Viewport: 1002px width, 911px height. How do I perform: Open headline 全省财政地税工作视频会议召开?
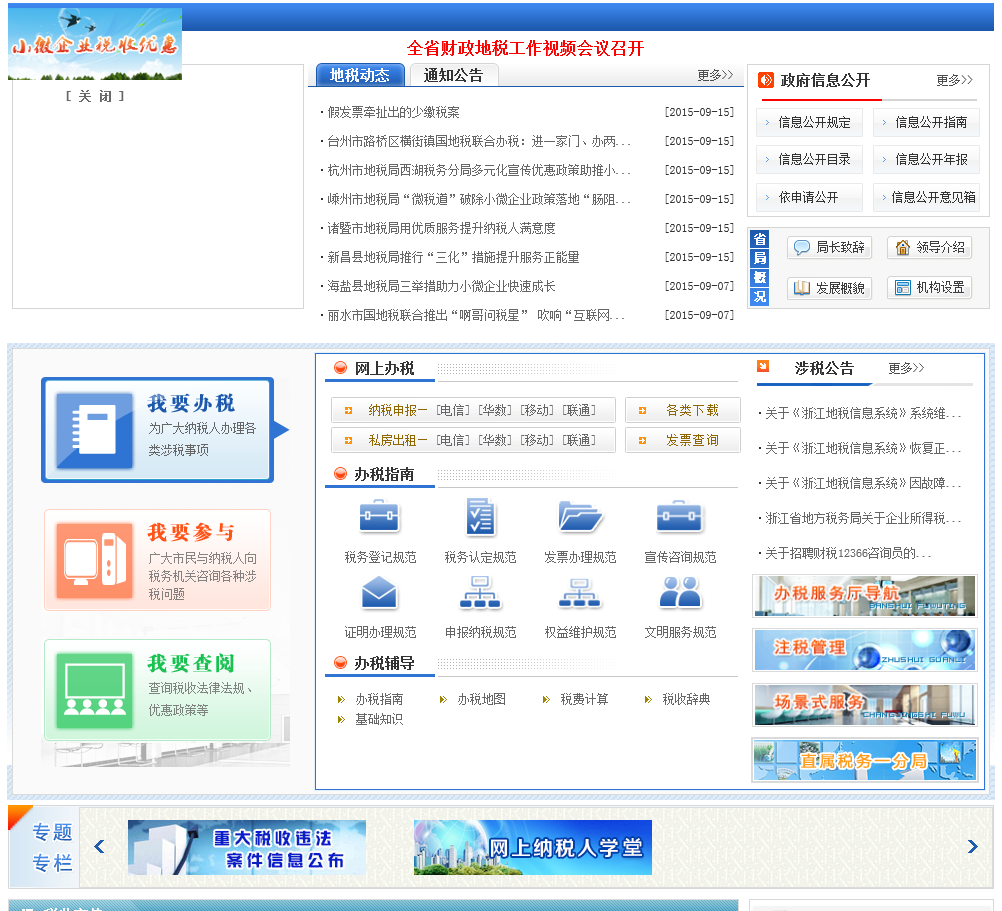coord(525,48)
